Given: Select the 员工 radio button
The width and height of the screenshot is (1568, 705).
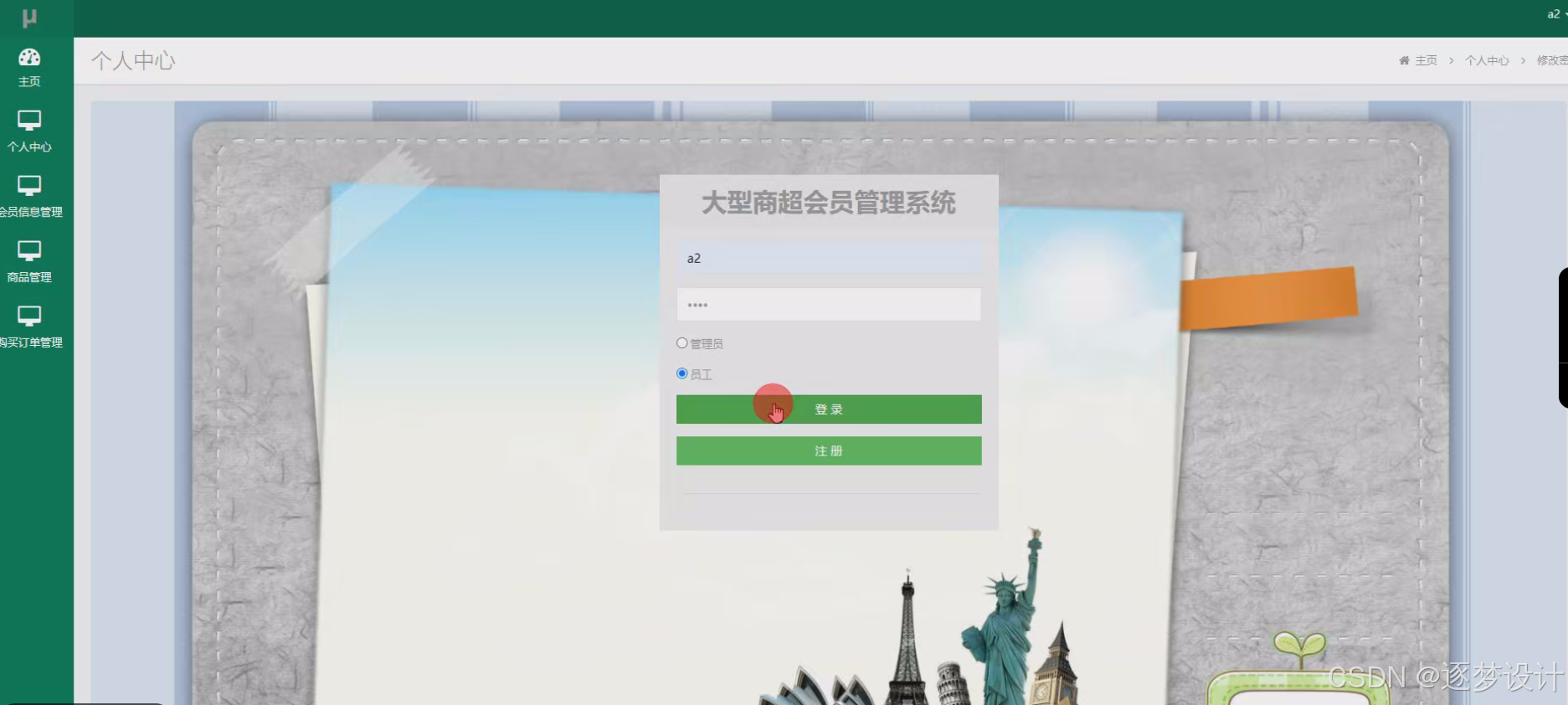Looking at the screenshot, I should pyautogui.click(x=682, y=373).
